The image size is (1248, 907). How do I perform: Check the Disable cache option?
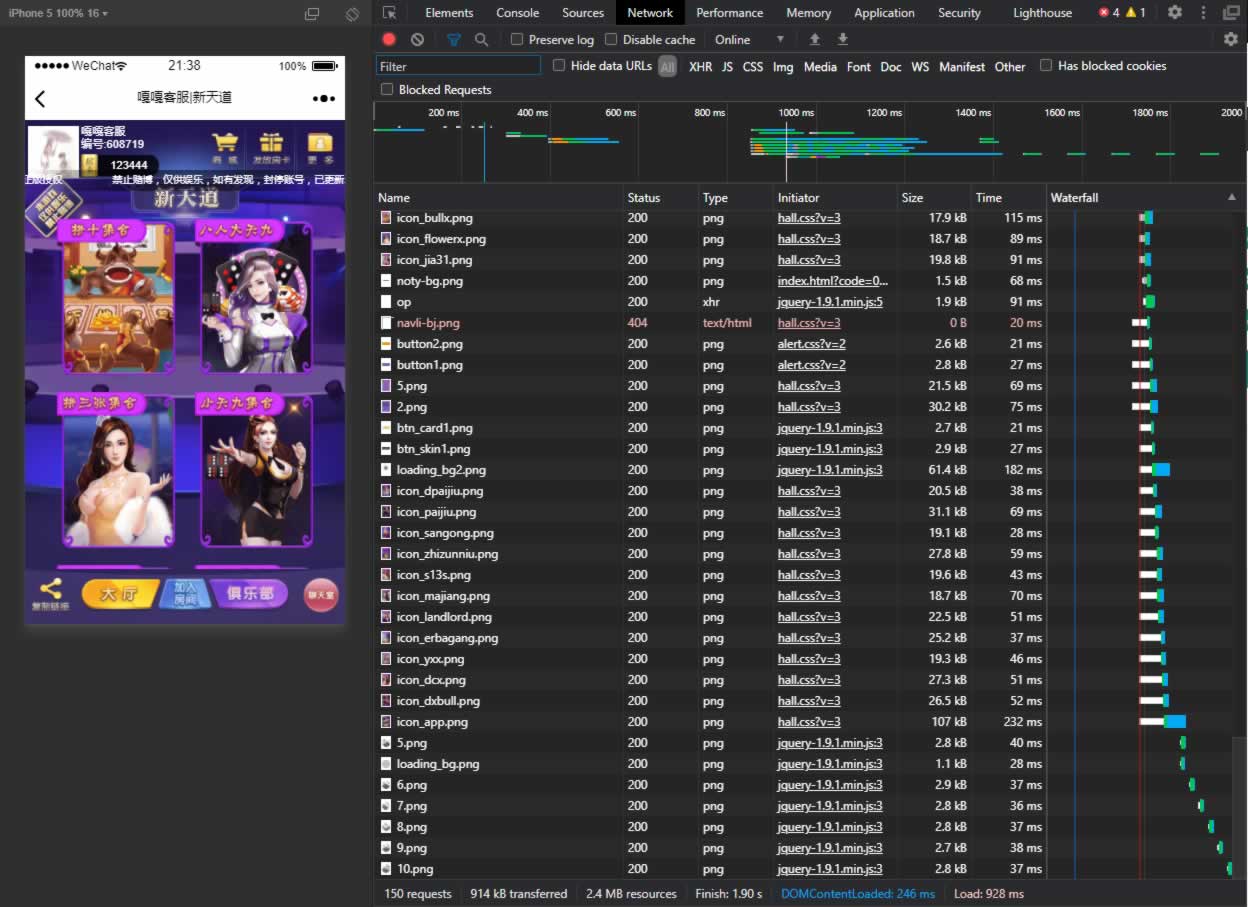point(611,40)
